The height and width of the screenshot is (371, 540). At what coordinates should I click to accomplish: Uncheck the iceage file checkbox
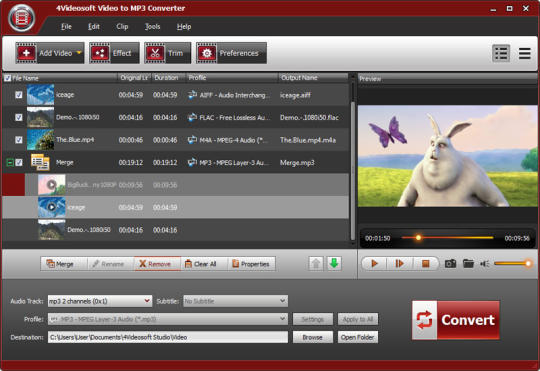(x=19, y=95)
